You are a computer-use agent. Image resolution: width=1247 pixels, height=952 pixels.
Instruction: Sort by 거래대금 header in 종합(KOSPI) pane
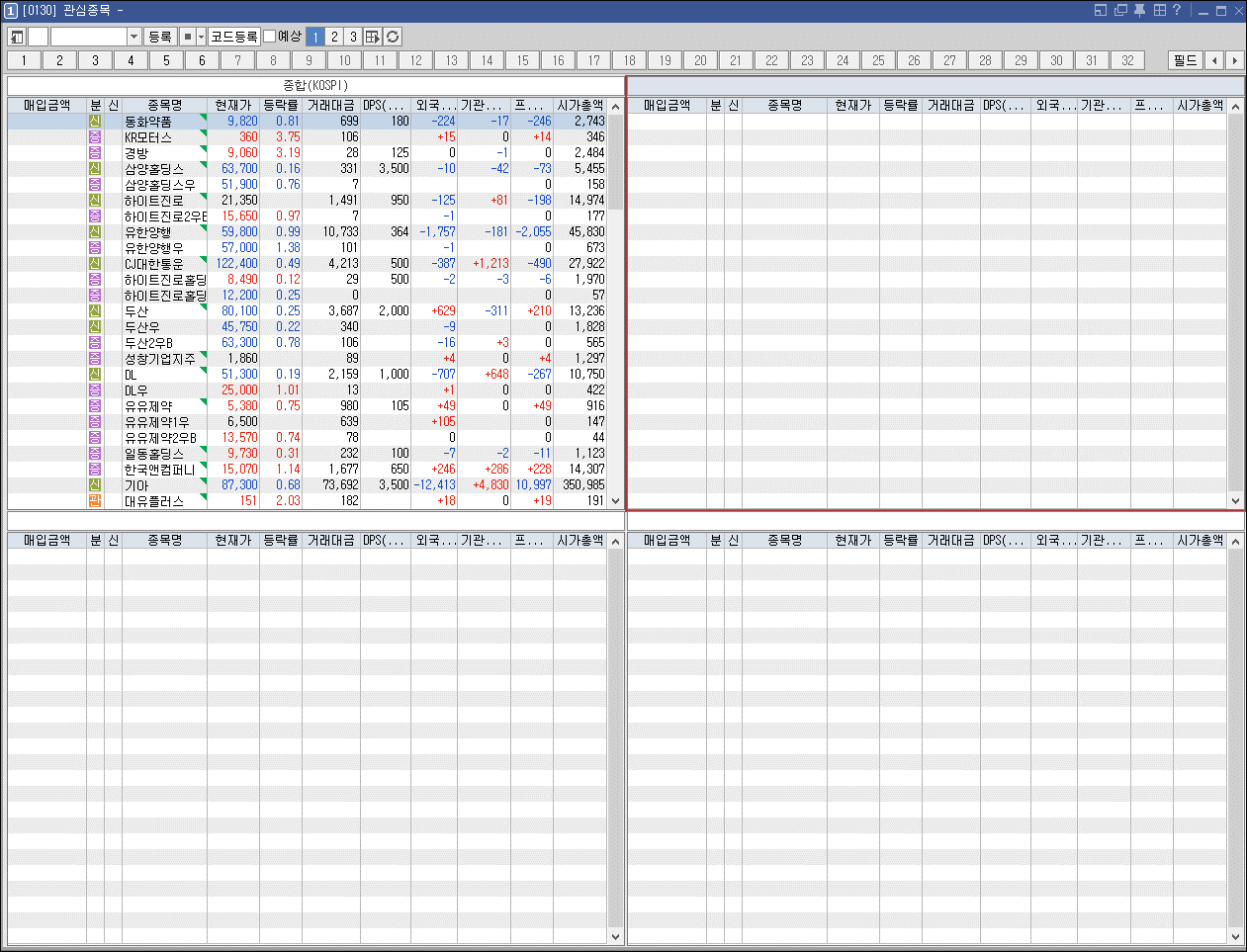coord(331,105)
